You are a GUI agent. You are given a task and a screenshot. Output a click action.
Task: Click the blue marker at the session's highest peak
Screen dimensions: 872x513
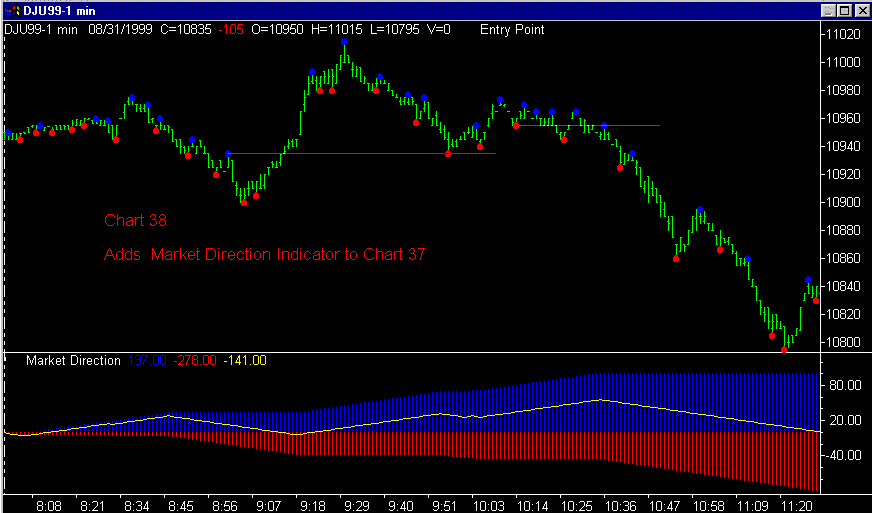(x=344, y=42)
